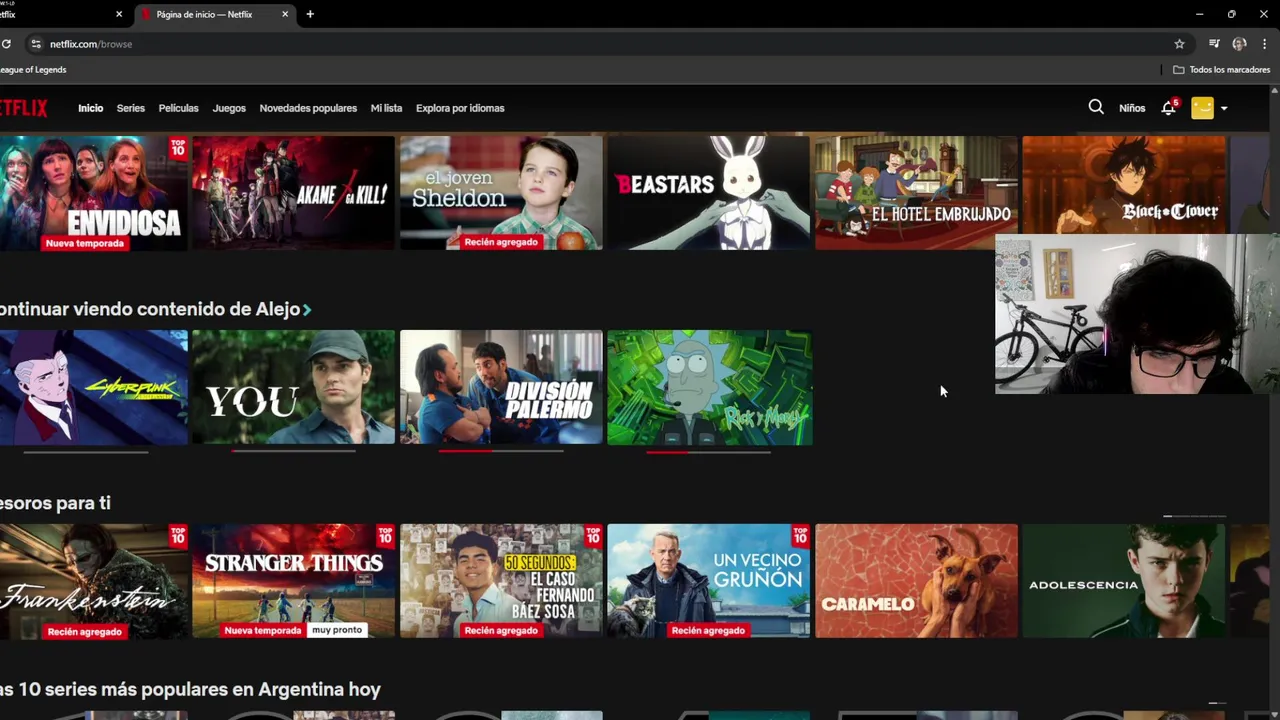Open a new browser tab
Screen dimensions: 1280x720
[x=310, y=14]
